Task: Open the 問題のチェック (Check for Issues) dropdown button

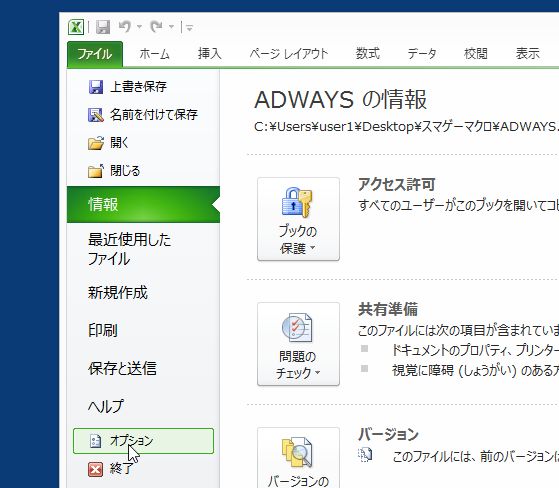Action: pos(298,344)
